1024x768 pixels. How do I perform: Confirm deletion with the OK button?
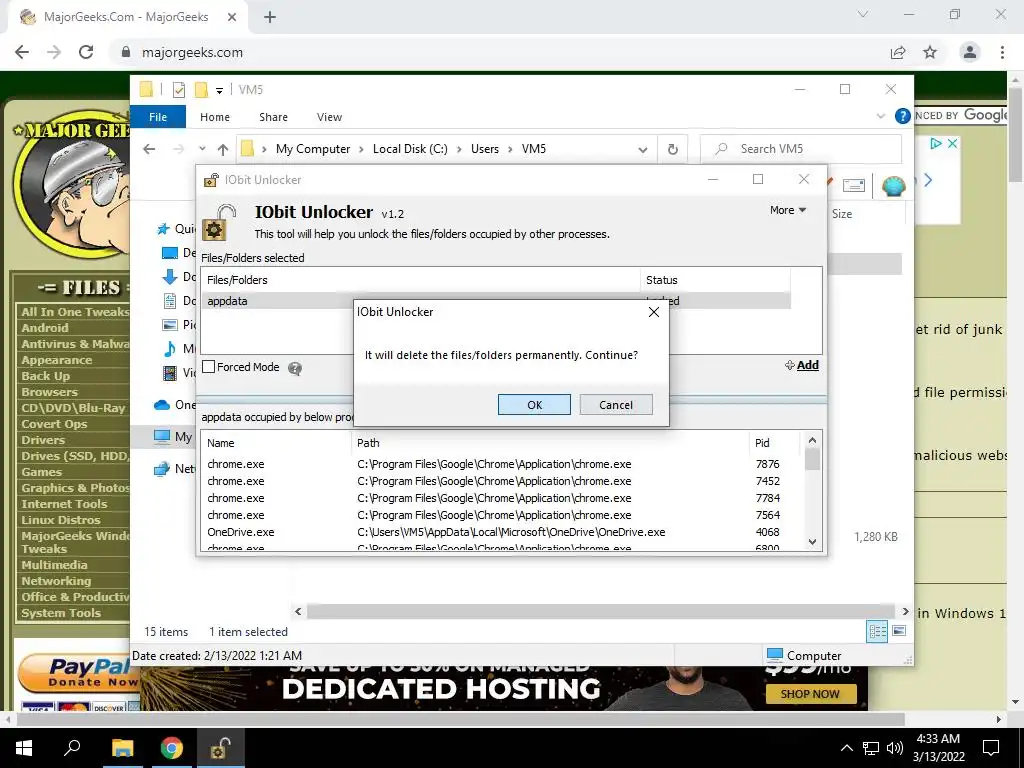point(534,404)
